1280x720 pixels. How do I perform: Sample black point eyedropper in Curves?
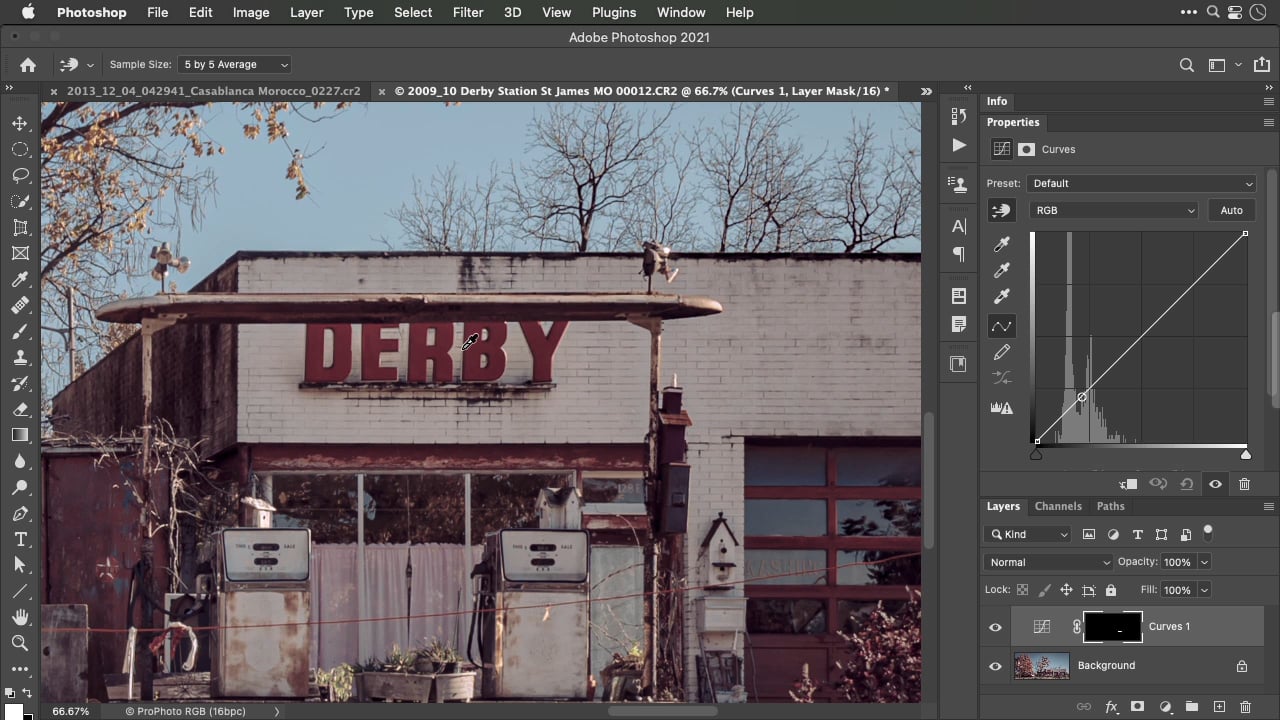(x=1002, y=244)
